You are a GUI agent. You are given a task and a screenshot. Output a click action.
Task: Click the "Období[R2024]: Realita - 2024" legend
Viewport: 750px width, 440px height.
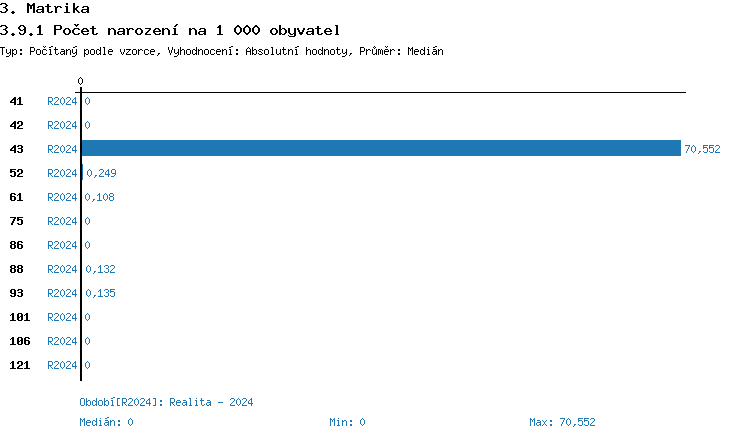pos(166,402)
